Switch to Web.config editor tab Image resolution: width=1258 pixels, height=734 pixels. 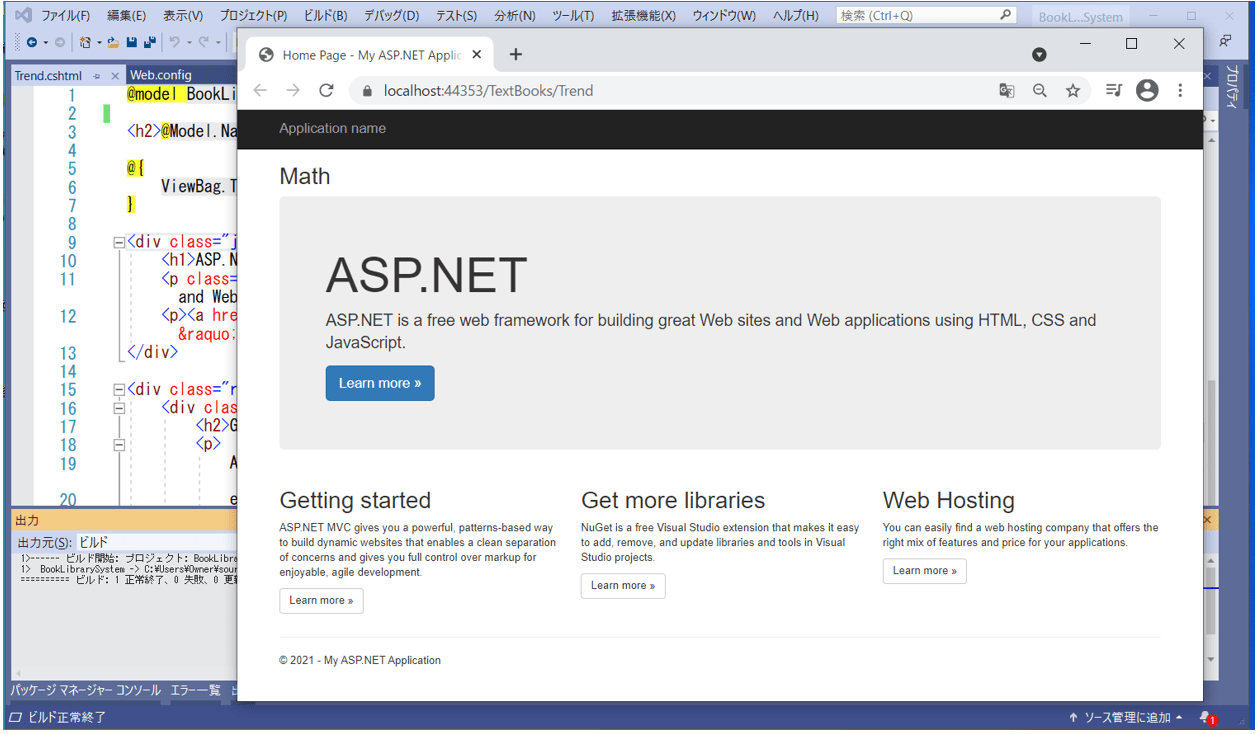[160, 75]
